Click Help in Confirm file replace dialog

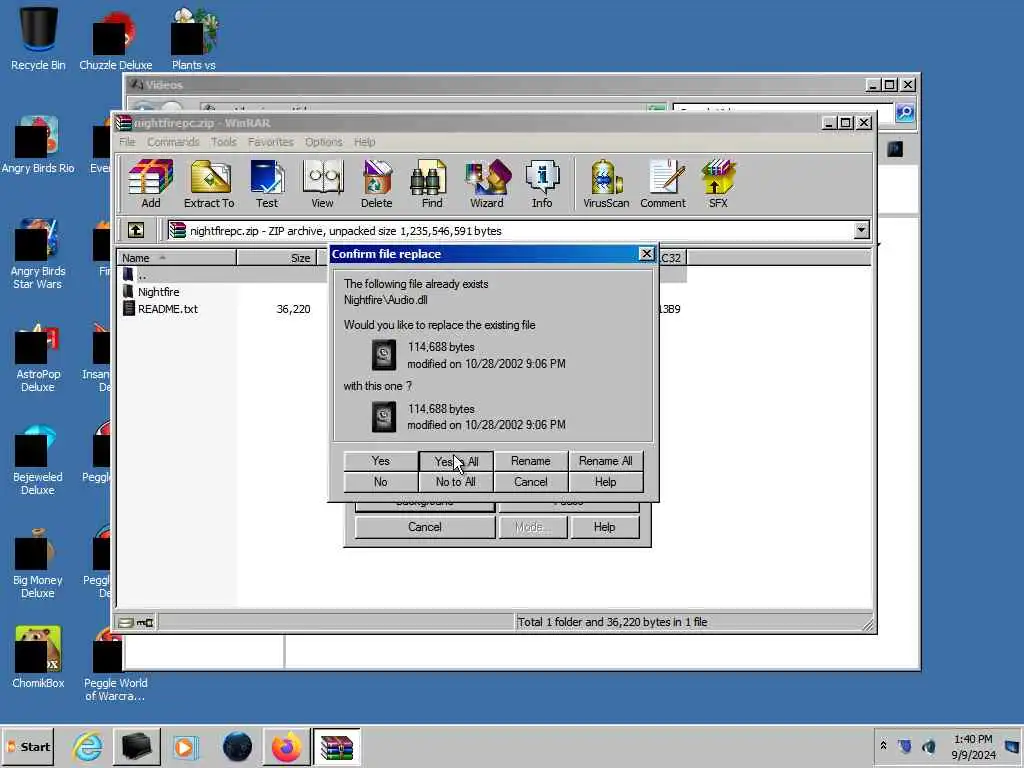605,482
